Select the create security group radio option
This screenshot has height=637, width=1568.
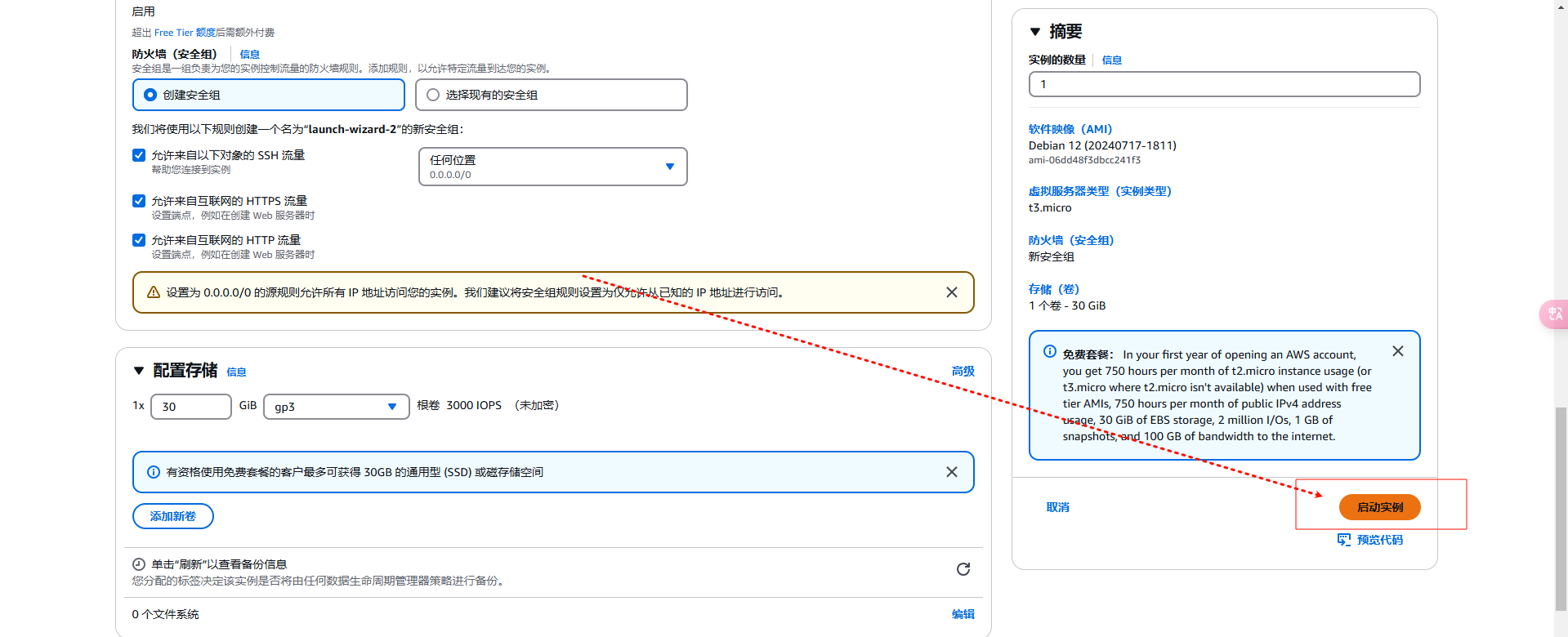tap(150, 95)
